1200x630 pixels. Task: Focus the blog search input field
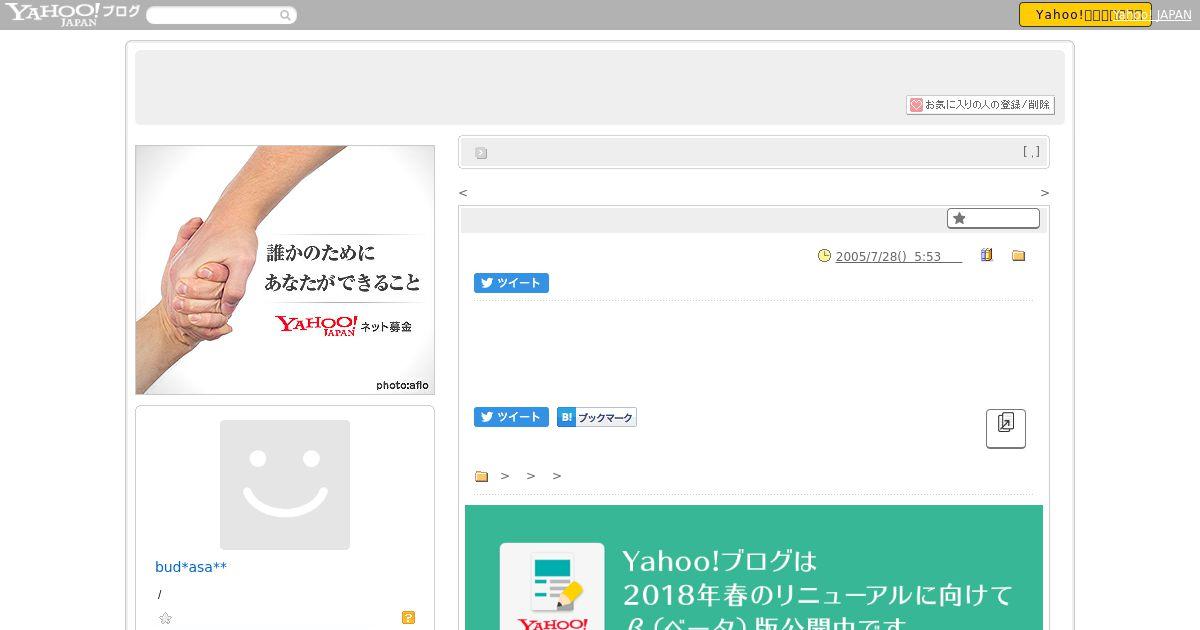[212, 15]
